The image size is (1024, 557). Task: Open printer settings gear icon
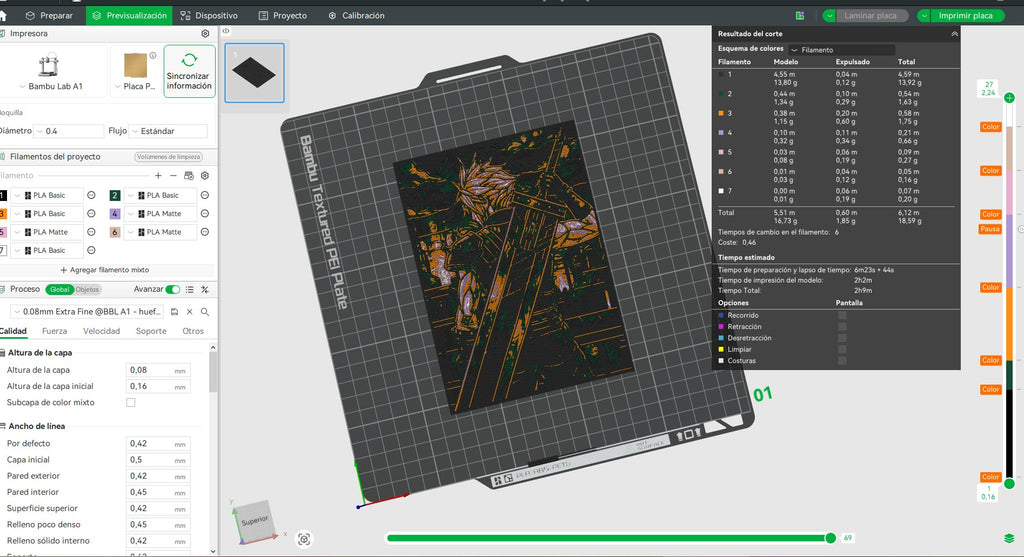click(205, 33)
